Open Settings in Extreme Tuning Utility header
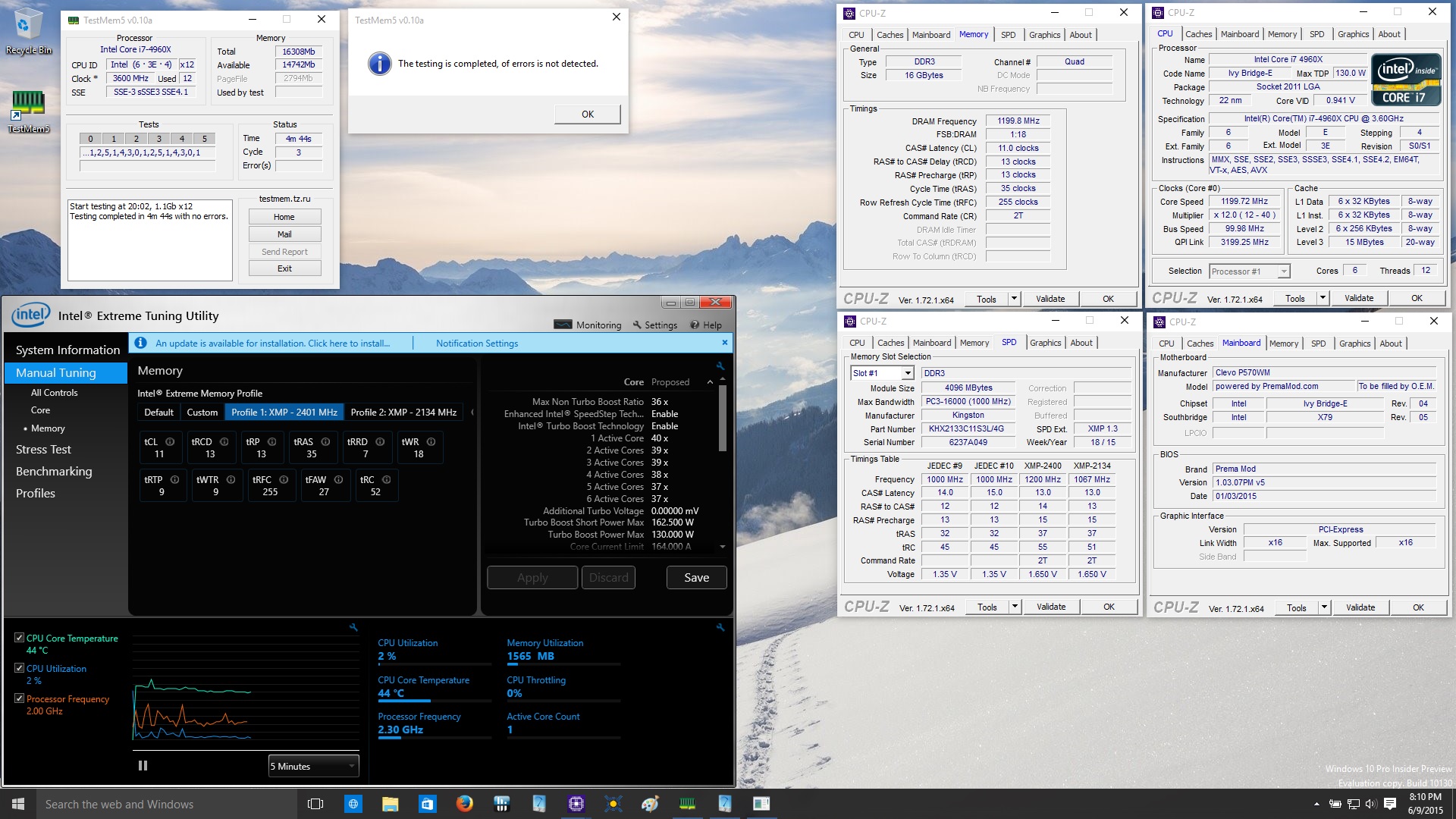The height and width of the screenshot is (819, 1456). coord(655,325)
